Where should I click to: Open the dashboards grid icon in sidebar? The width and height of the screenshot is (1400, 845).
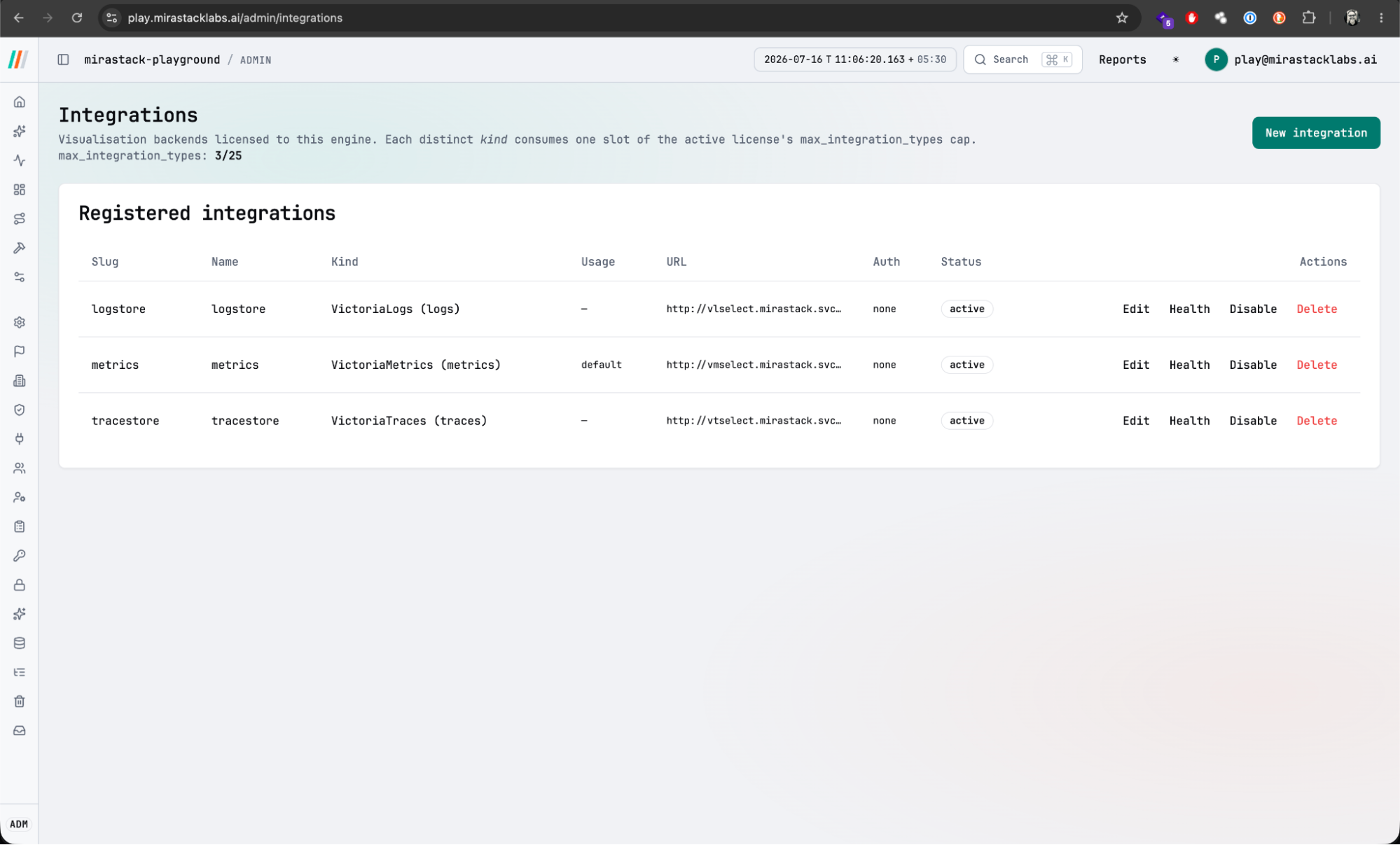pyautogui.click(x=20, y=190)
